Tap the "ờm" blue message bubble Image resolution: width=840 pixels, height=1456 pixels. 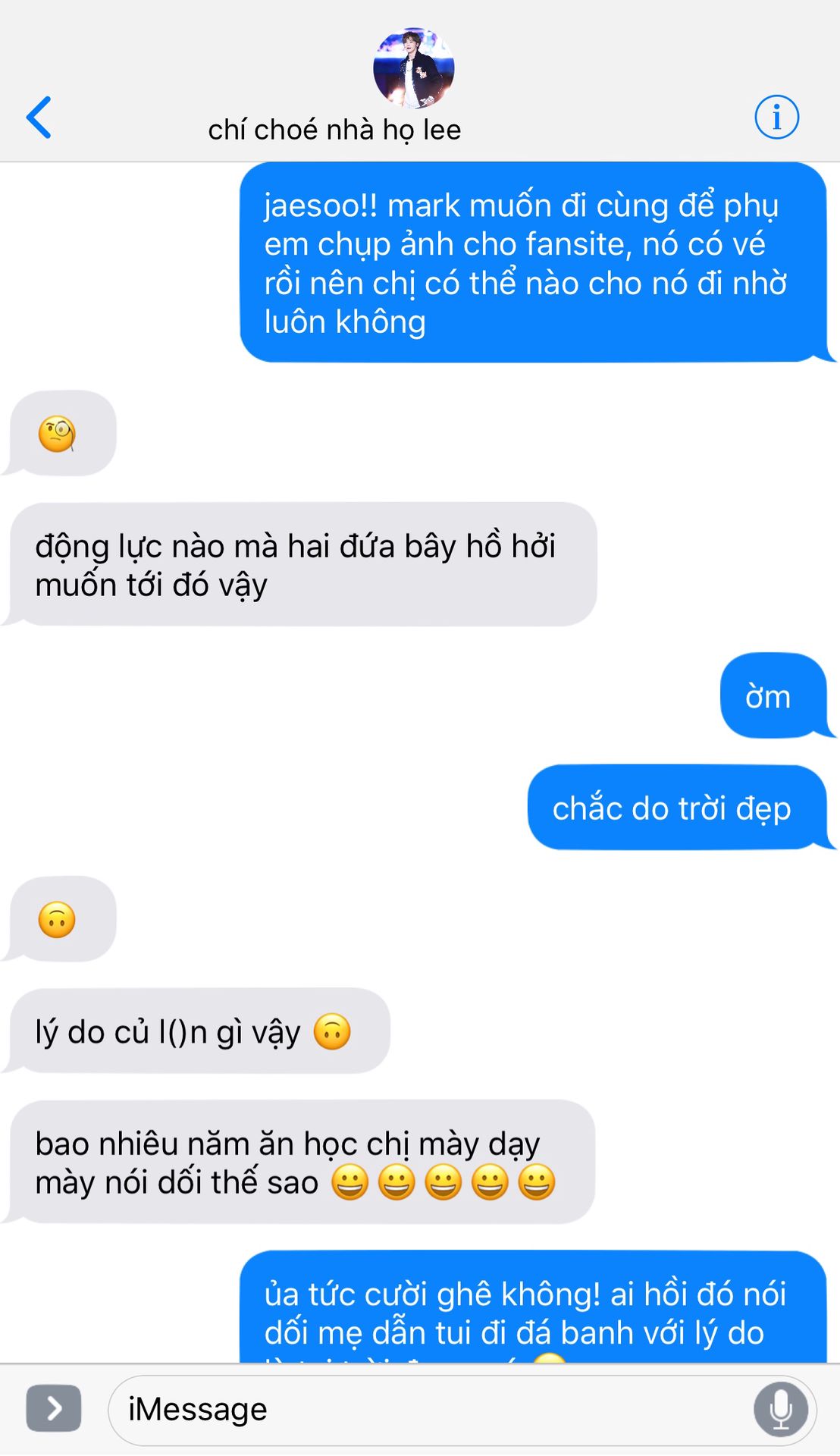tap(775, 695)
